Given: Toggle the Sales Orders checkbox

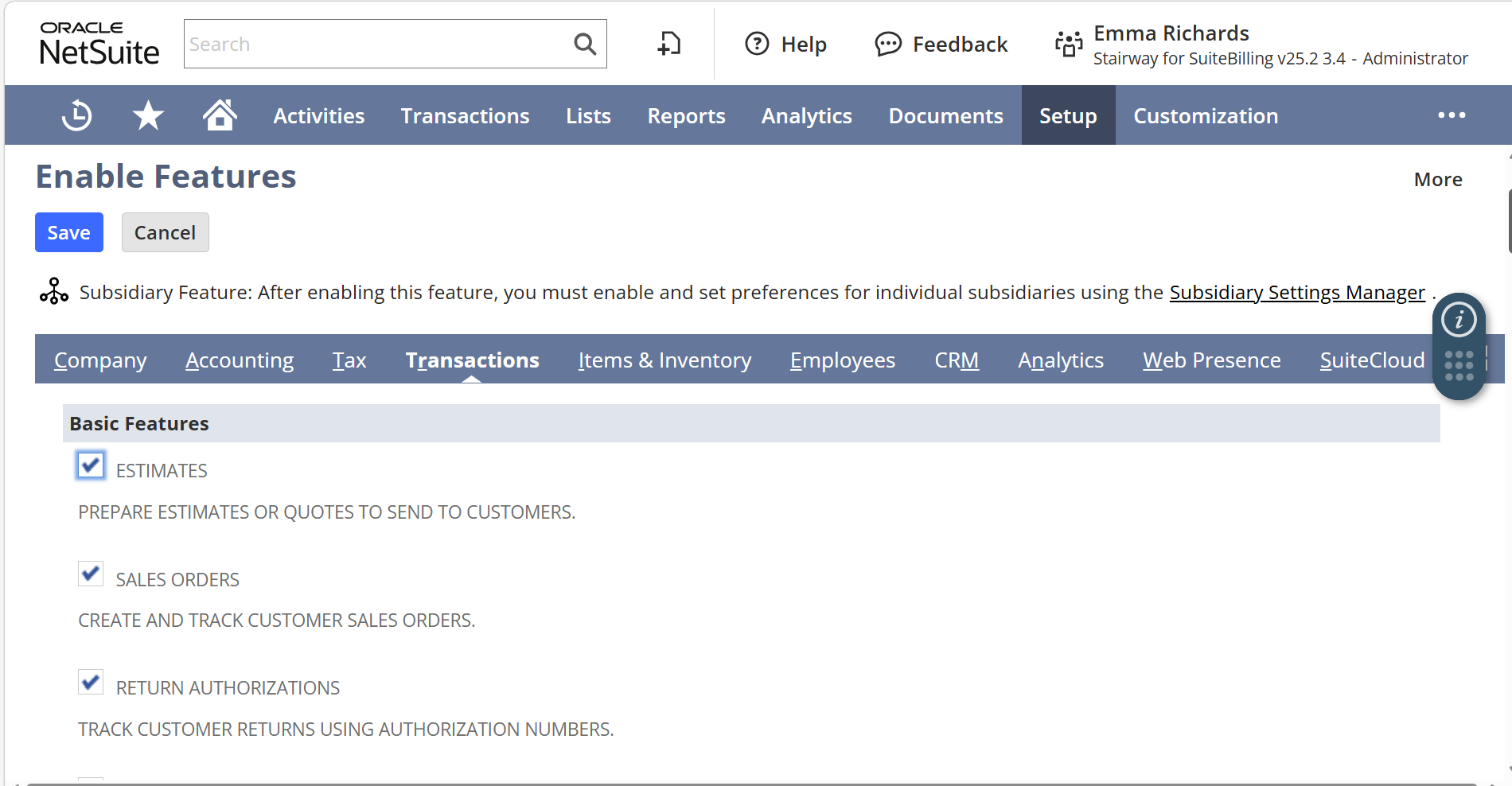Looking at the screenshot, I should coord(91,574).
